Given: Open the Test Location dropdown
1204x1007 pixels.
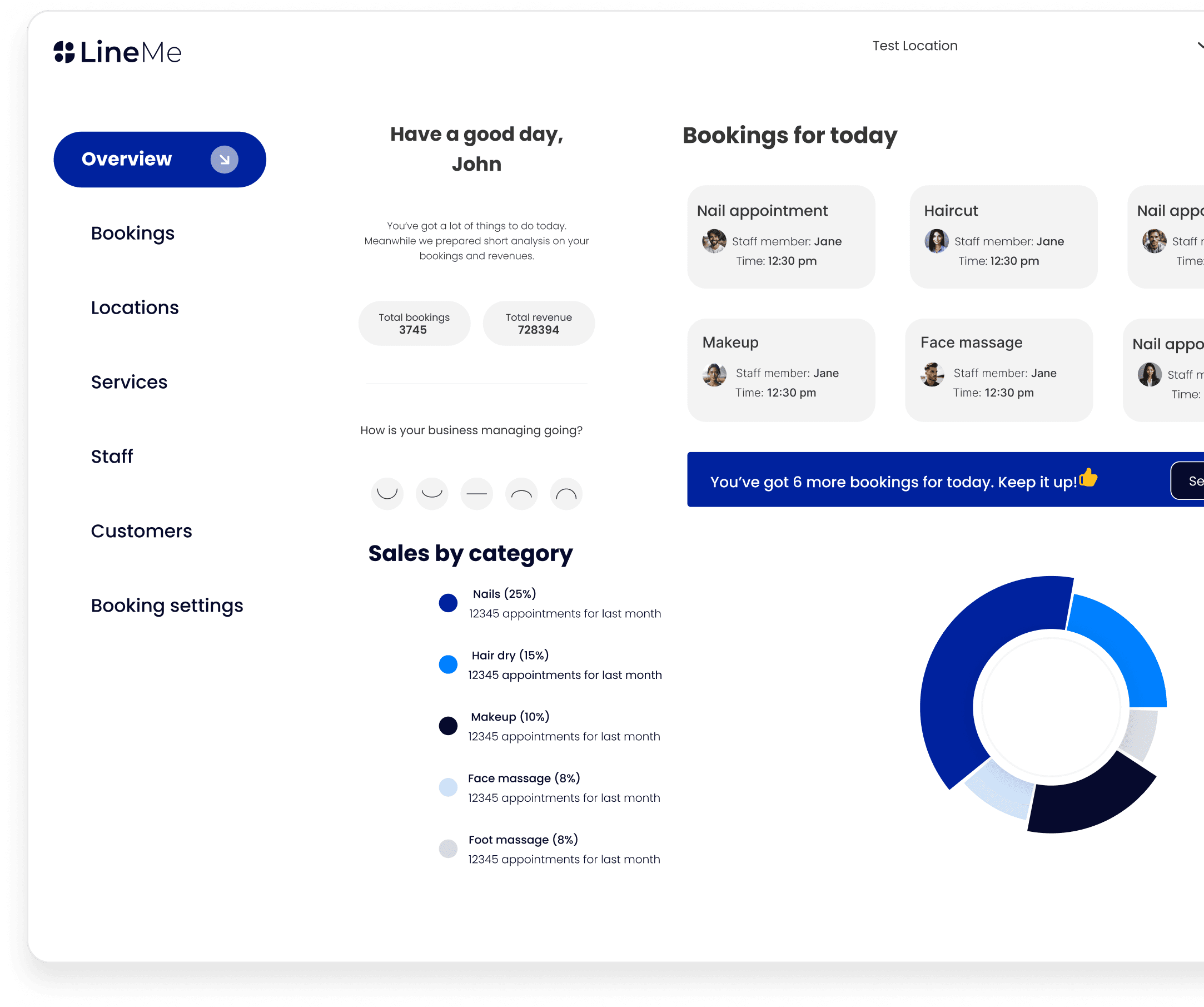Looking at the screenshot, I should pos(914,46).
